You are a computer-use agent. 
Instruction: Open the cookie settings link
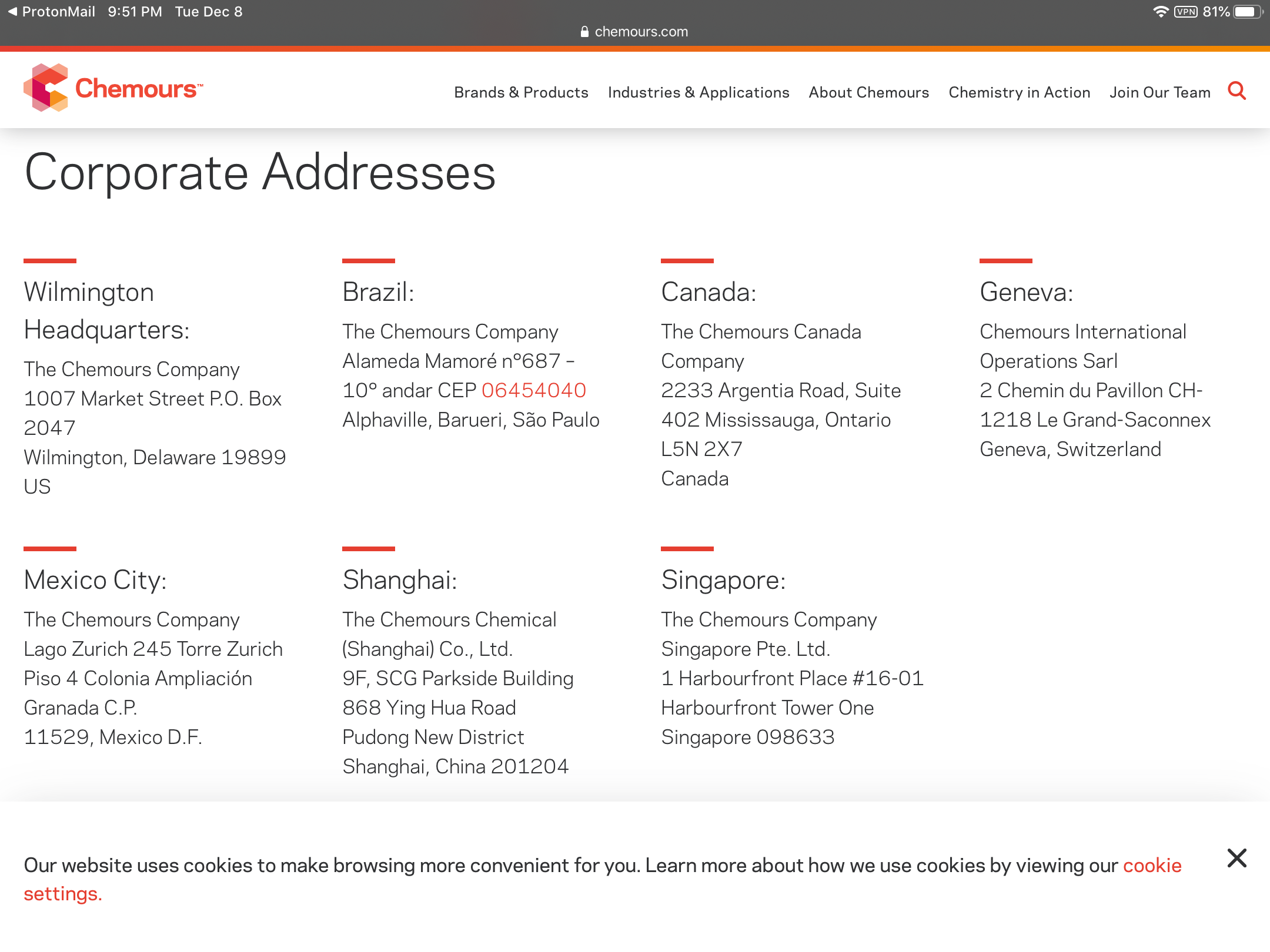603,879
